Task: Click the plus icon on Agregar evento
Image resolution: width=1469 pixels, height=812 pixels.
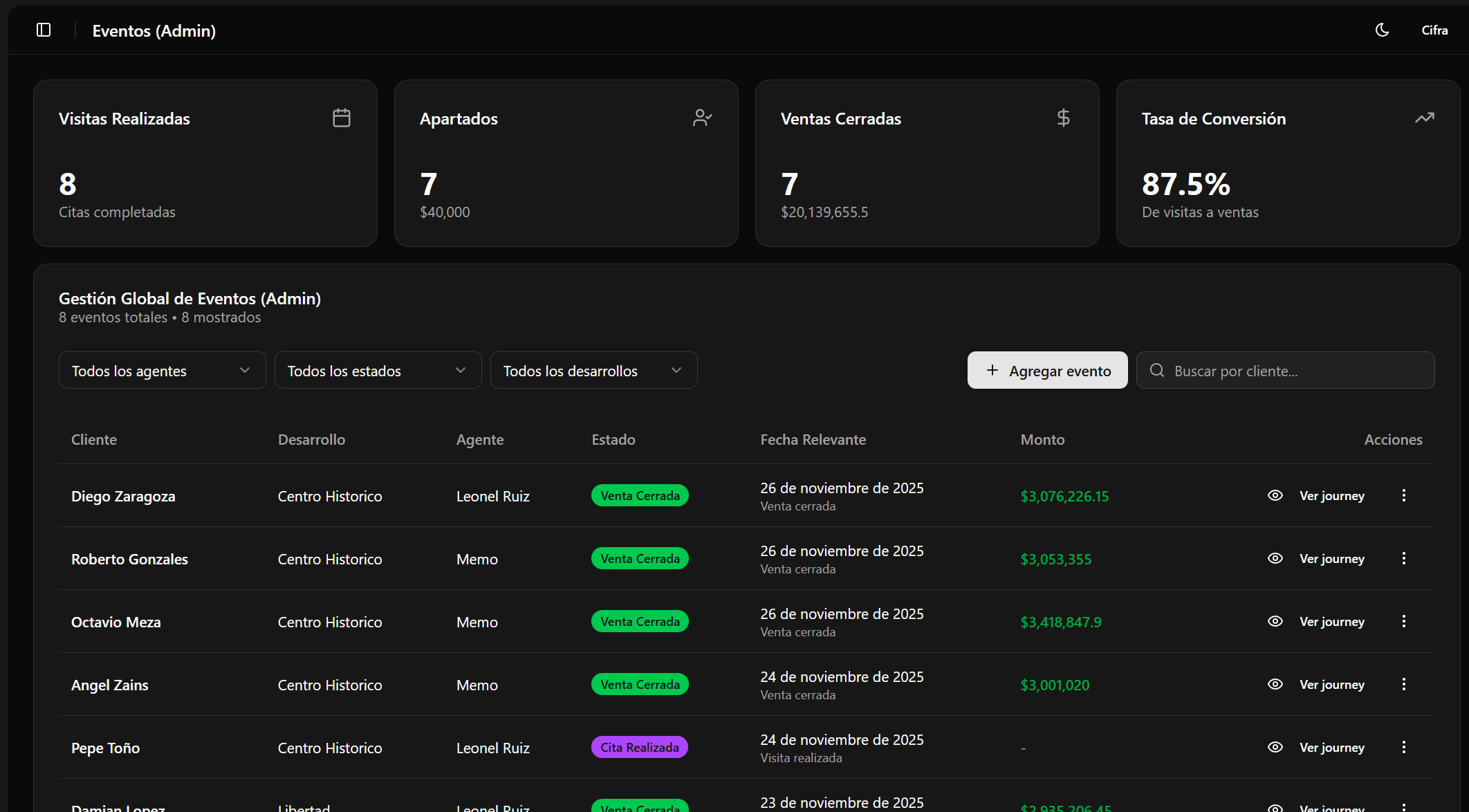Action: pos(992,370)
